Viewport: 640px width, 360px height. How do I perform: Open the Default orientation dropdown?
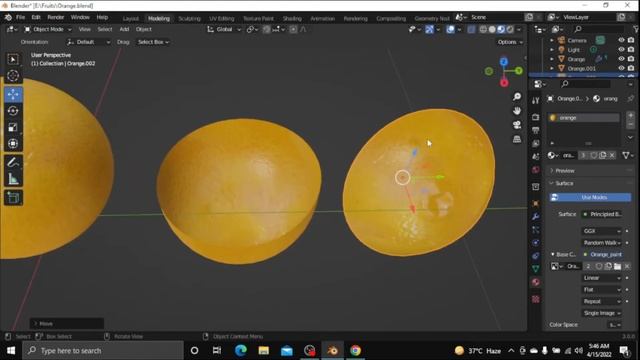(89, 42)
